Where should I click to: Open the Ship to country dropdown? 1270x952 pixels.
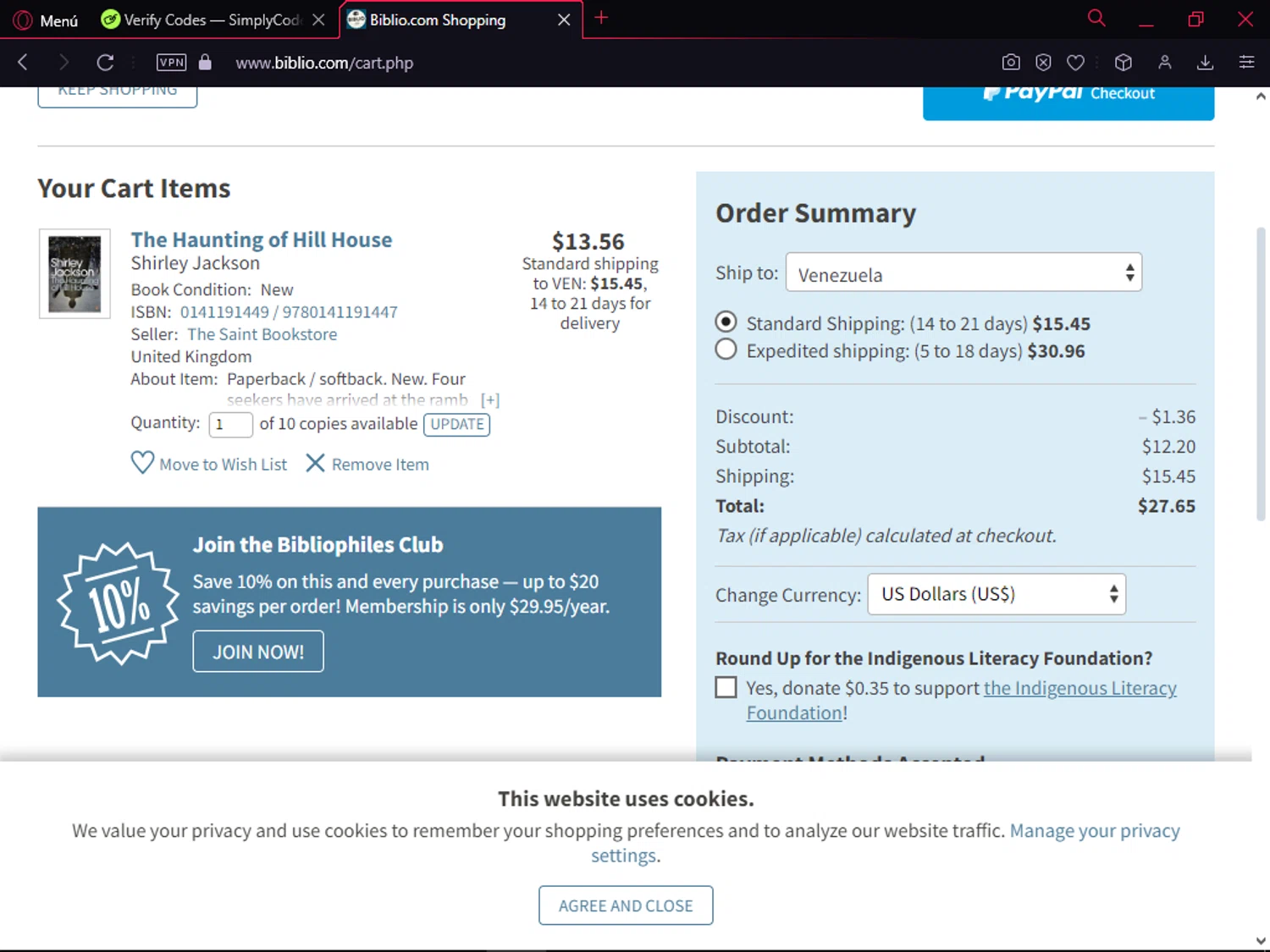coord(964,273)
